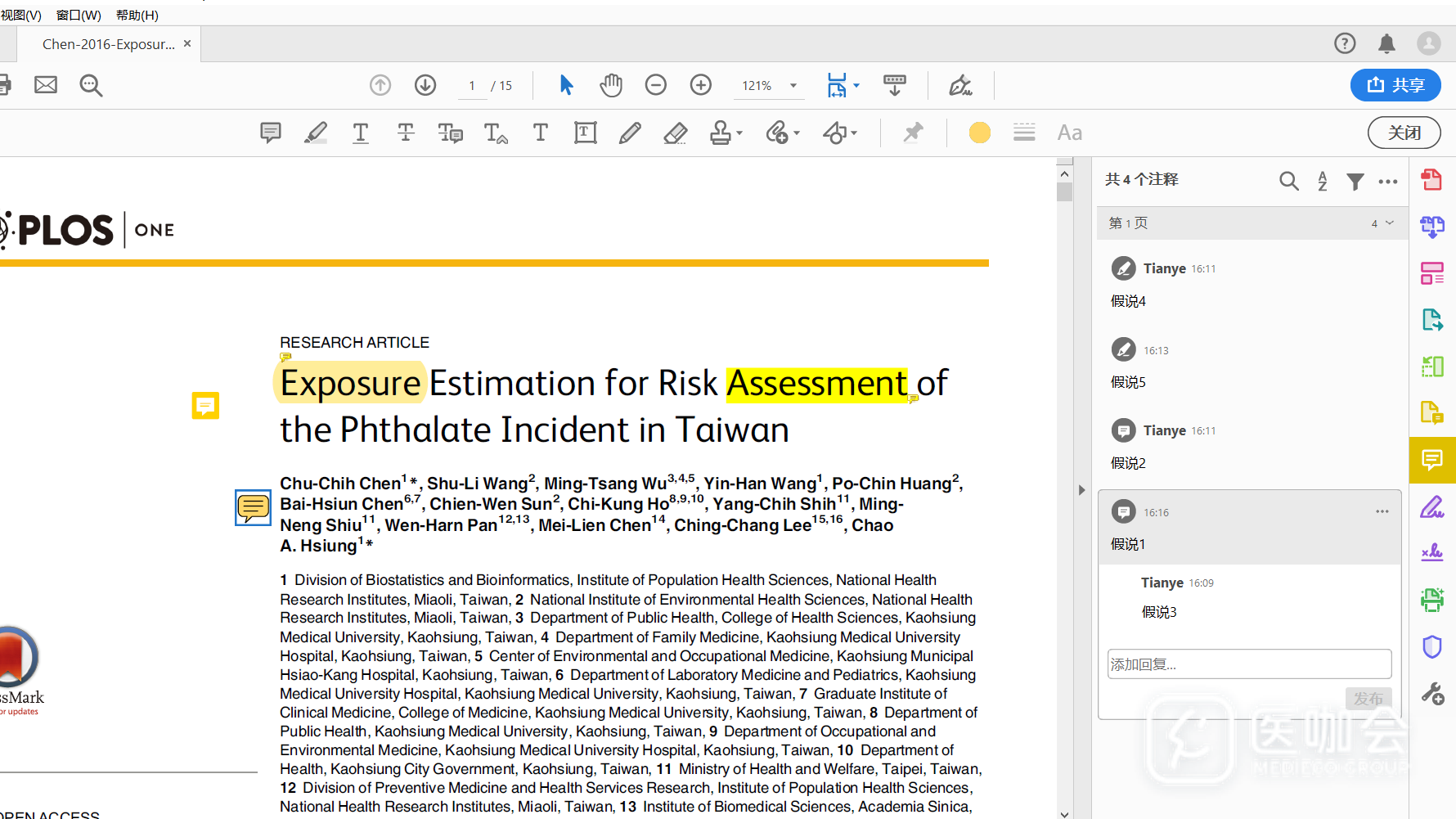Zoom in with the plus icon
1456x819 pixels.
[x=700, y=85]
